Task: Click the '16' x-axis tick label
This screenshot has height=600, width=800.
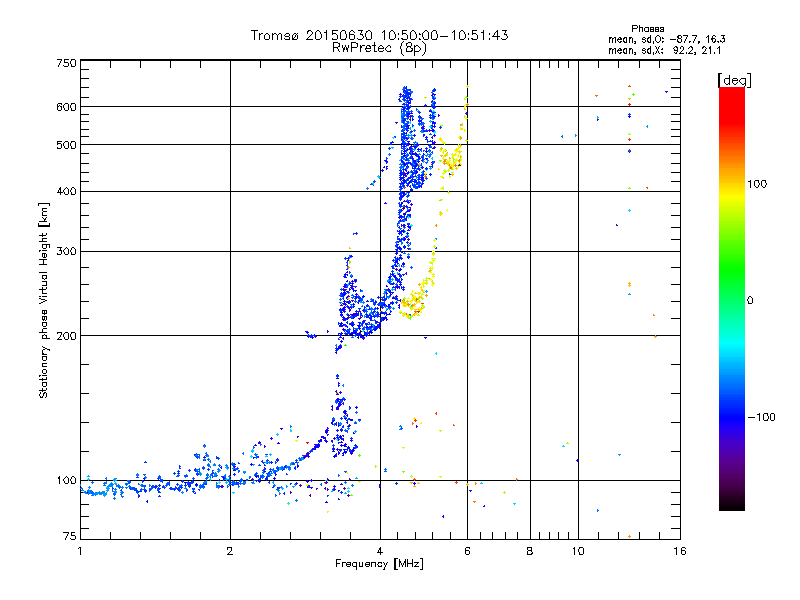Action: pyautogui.click(x=680, y=551)
